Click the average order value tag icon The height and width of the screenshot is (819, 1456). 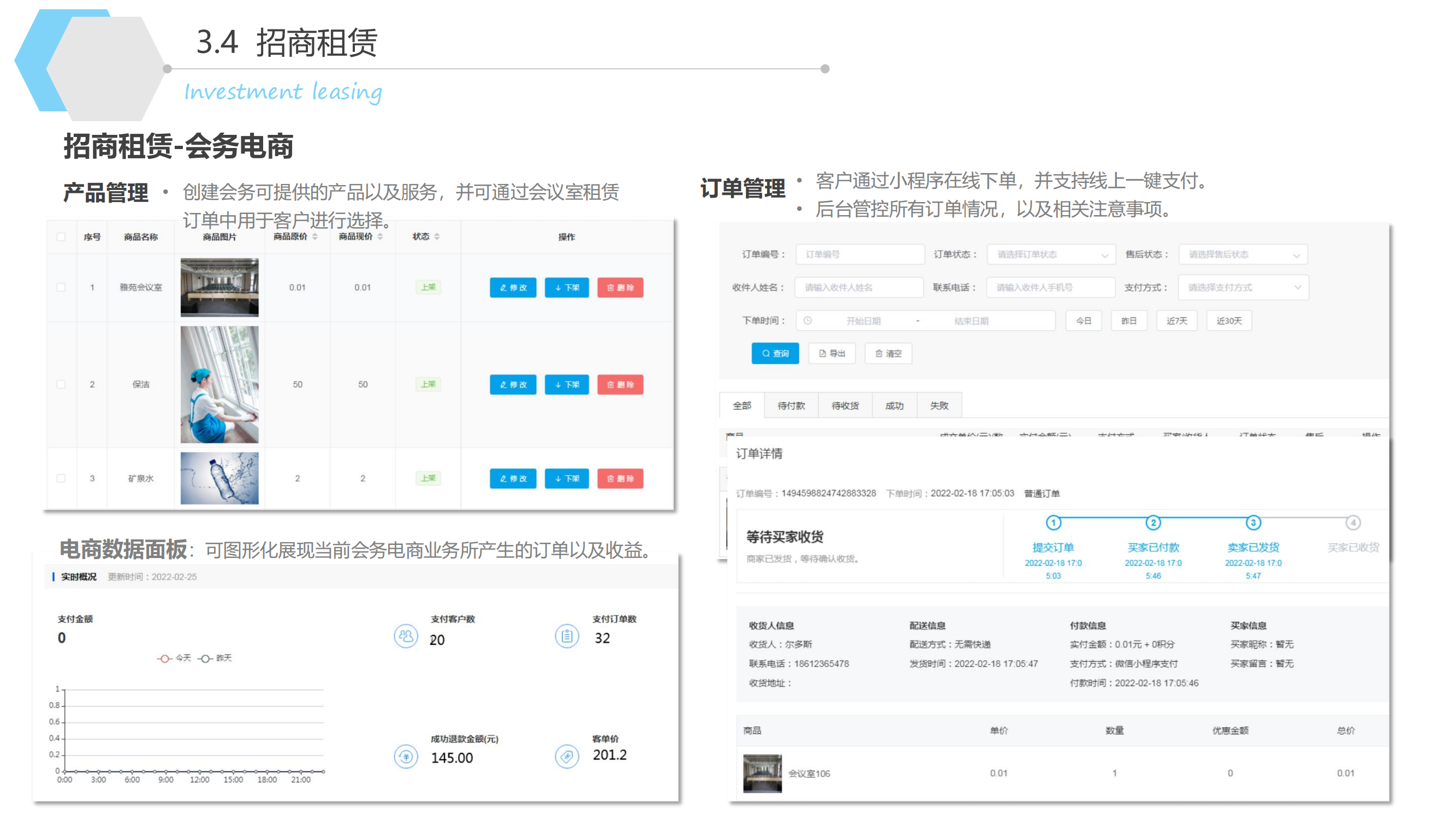[566, 756]
